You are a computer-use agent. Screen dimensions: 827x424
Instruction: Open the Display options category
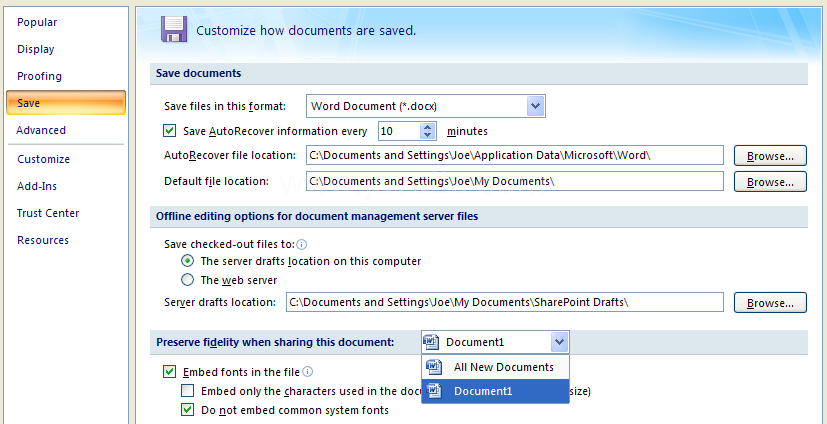pyautogui.click(x=35, y=49)
